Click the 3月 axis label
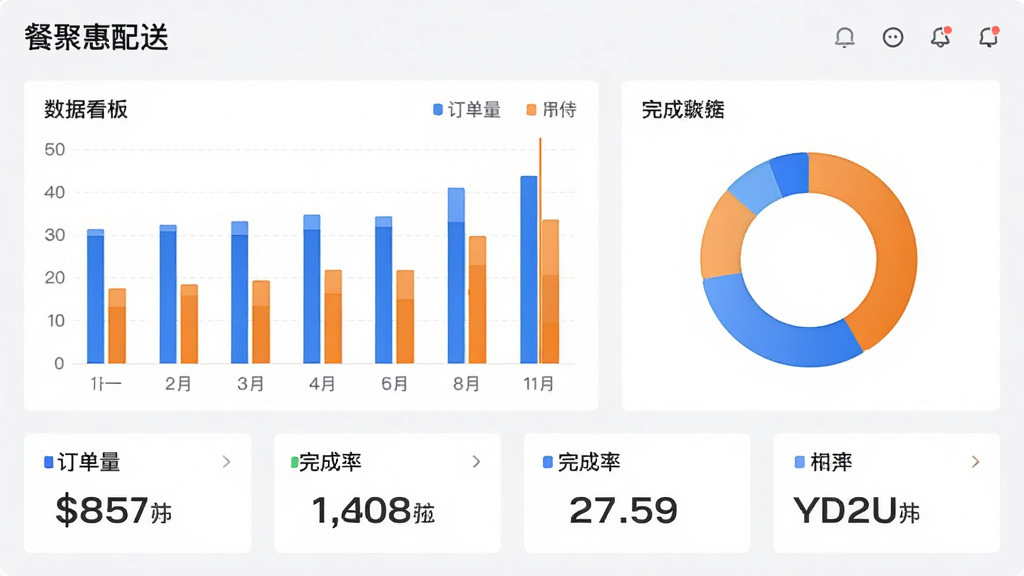Image resolution: width=1024 pixels, height=576 pixels. tap(250, 383)
